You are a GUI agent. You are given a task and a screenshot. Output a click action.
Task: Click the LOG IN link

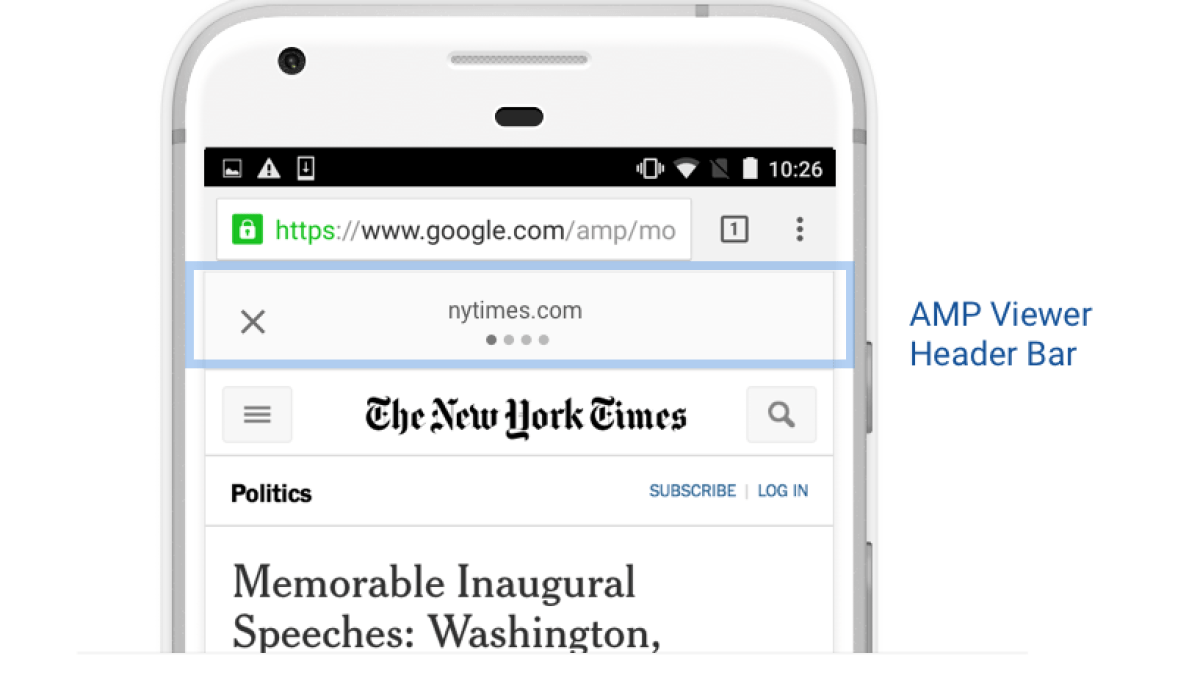783,491
